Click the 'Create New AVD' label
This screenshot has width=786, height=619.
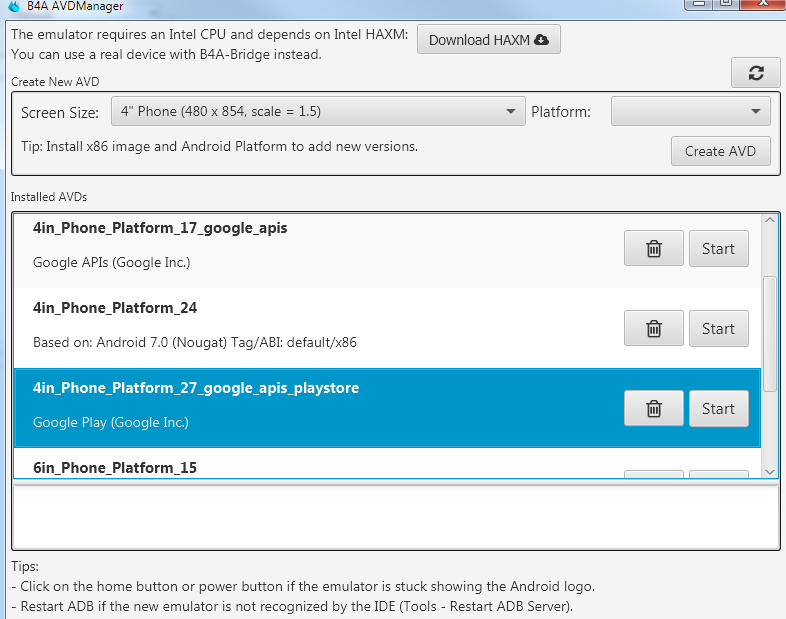coord(55,82)
